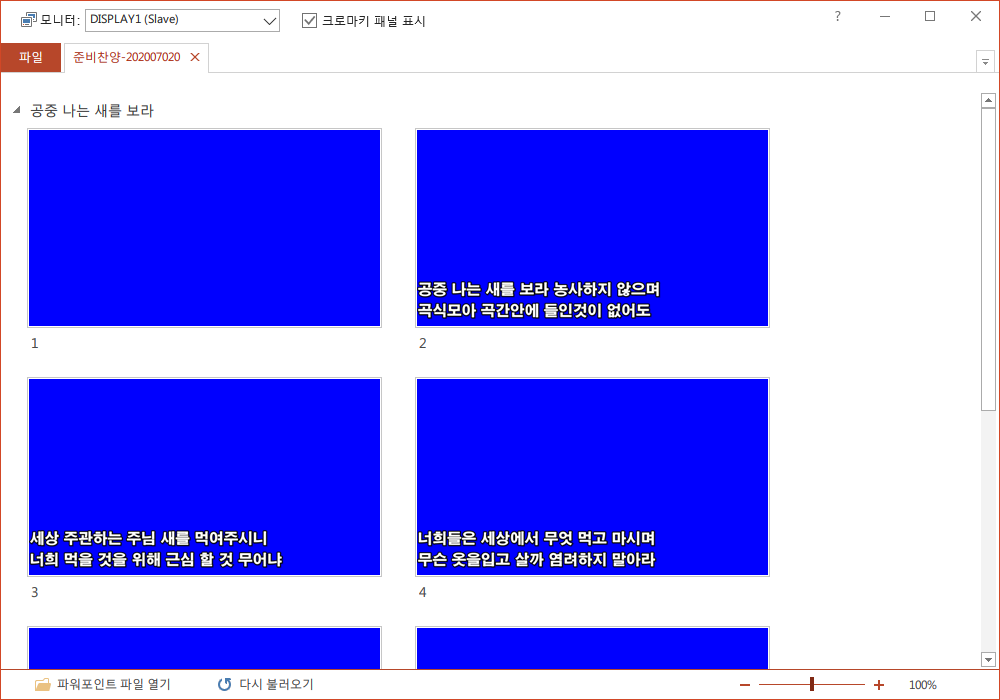Image resolution: width=1000 pixels, height=700 pixels.
Task: Select blank slide thumbnail 1
Action: pos(204,228)
